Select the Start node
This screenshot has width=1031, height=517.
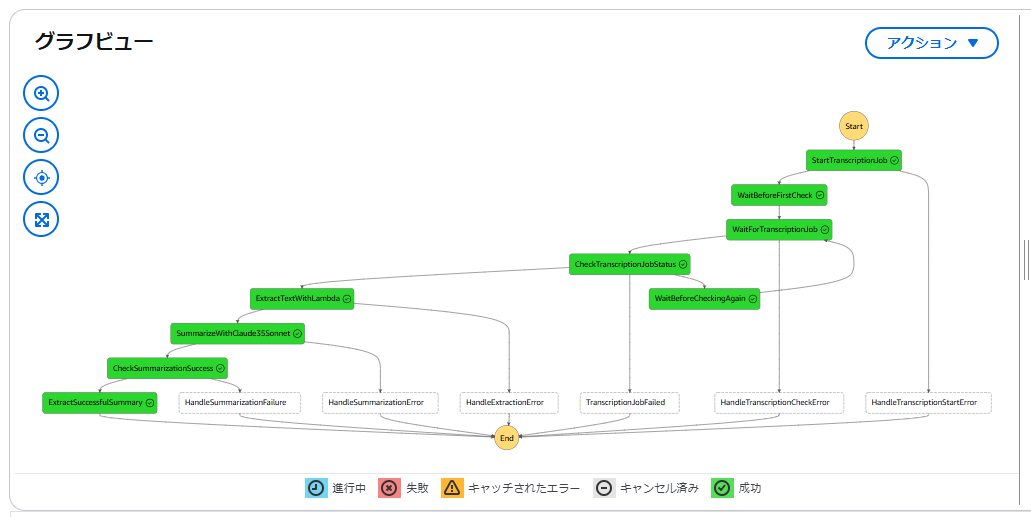[853, 125]
